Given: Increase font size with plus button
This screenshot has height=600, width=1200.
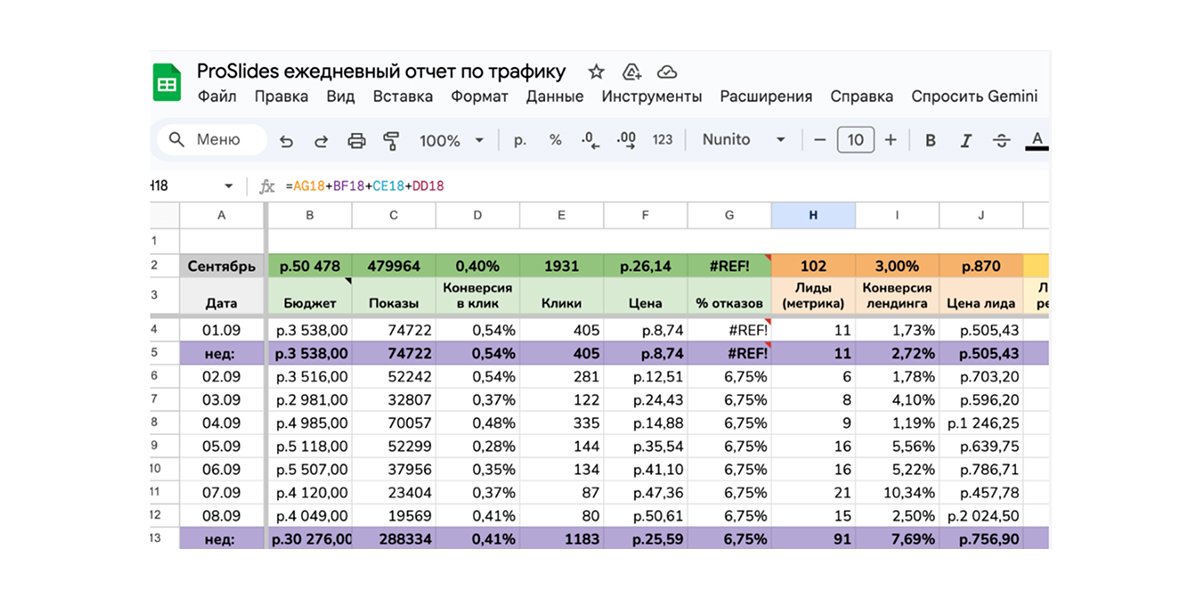Looking at the screenshot, I should (x=890, y=140).
